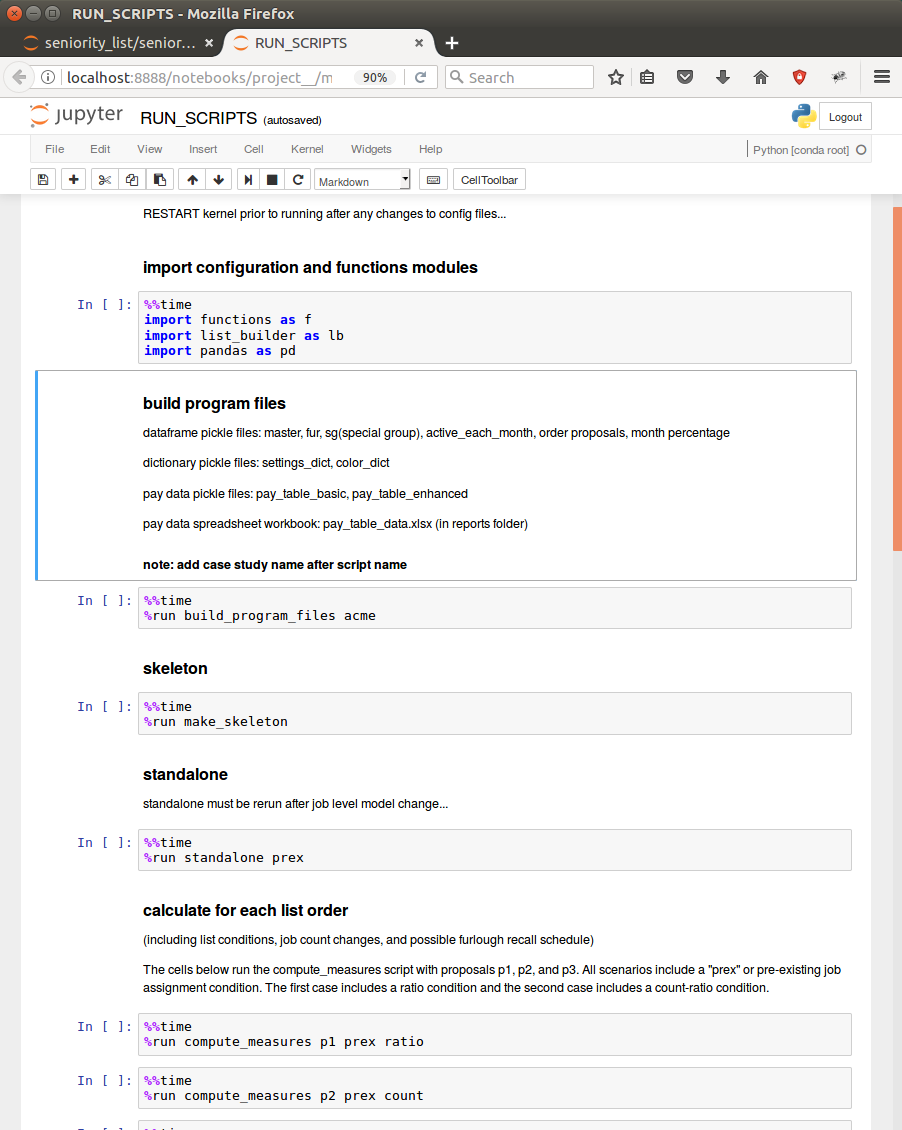This screenshot has width=902, height=1130.
Task: Insert a cell below with plus icon
Action: point(73,180)
